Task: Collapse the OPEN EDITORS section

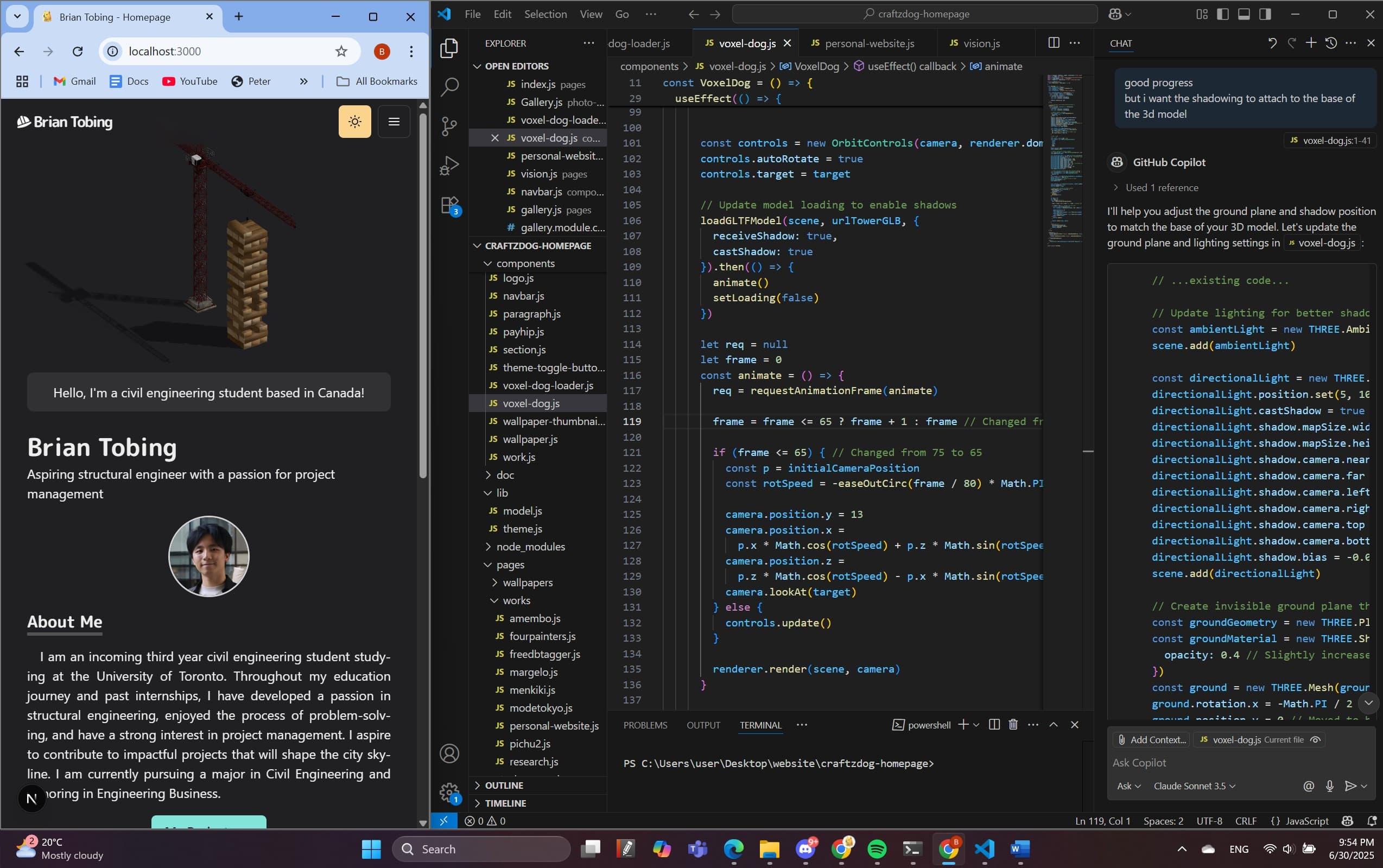Action: tap(517, 66)
